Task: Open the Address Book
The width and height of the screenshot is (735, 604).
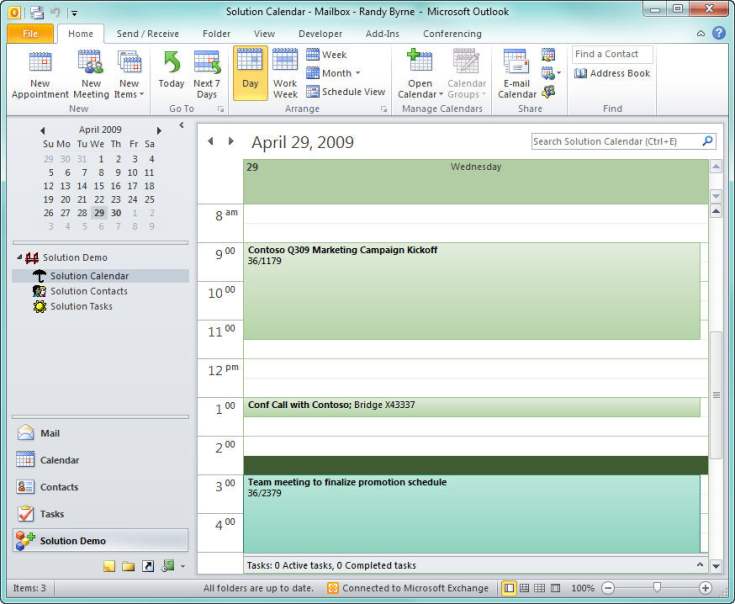Action: [612, 74]
